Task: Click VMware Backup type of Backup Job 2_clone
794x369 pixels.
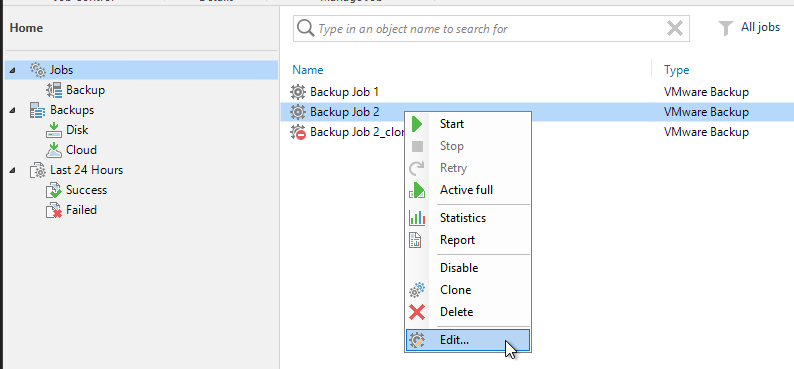Action: [x=706, y=132]
